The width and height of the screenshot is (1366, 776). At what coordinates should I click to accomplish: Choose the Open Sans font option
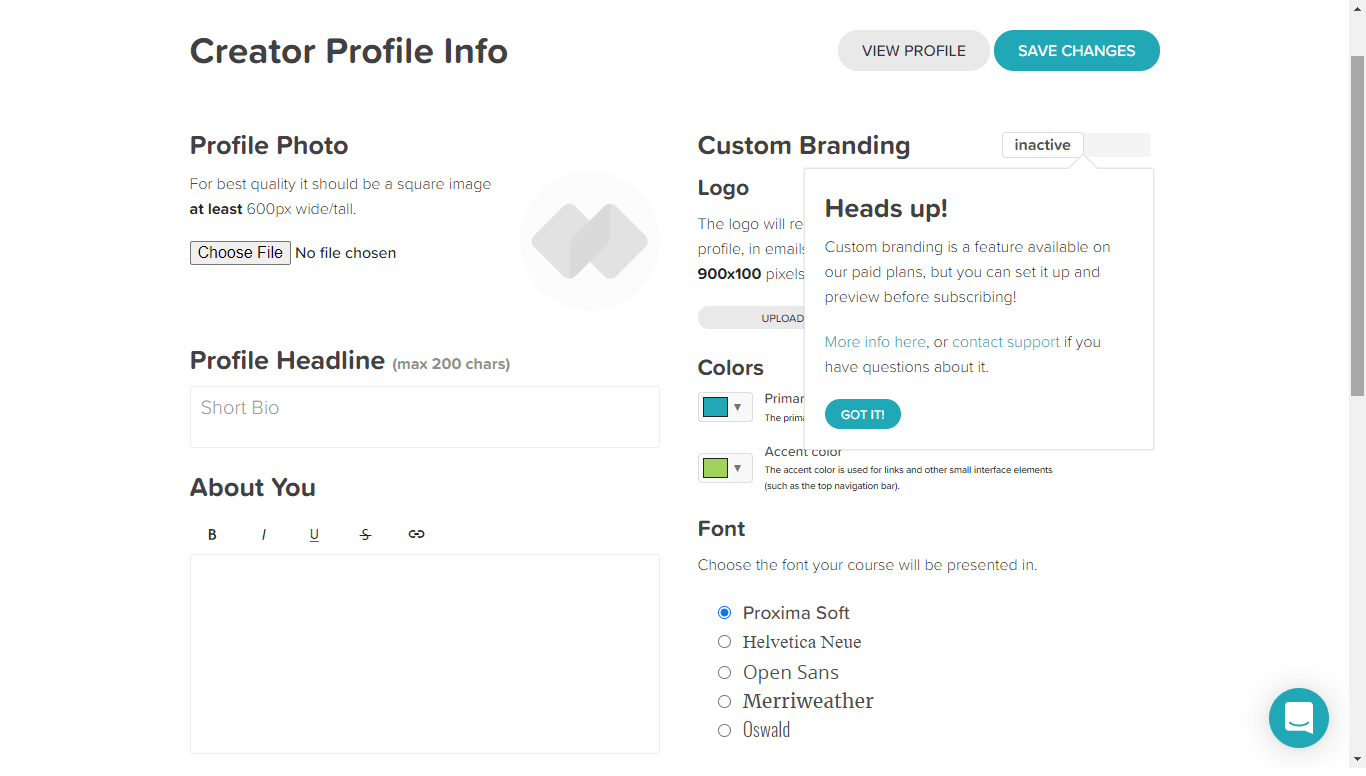tap(725, 672)
